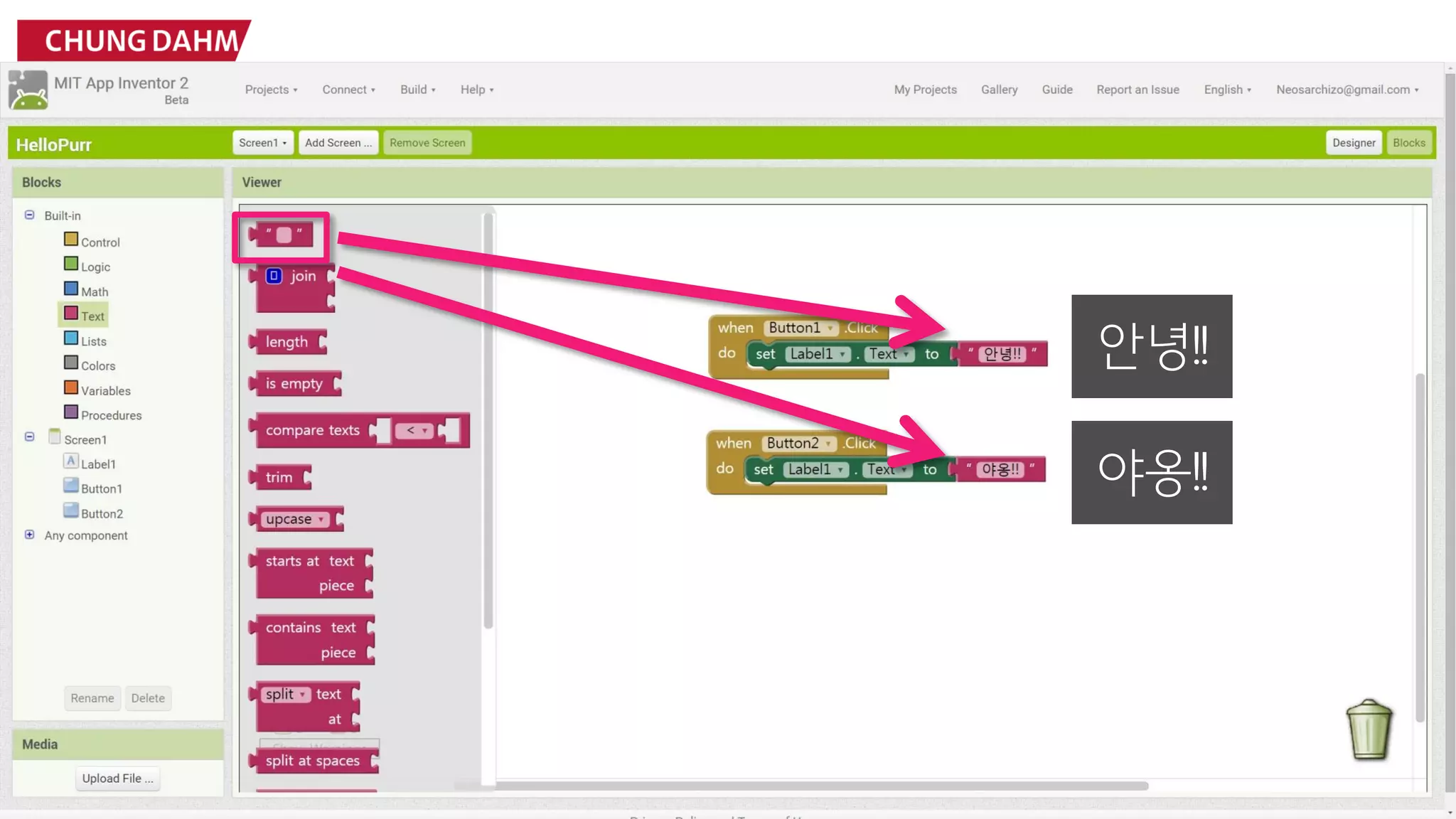
Task: Click the Label1 component icon
Action: [x=71, y=461]
